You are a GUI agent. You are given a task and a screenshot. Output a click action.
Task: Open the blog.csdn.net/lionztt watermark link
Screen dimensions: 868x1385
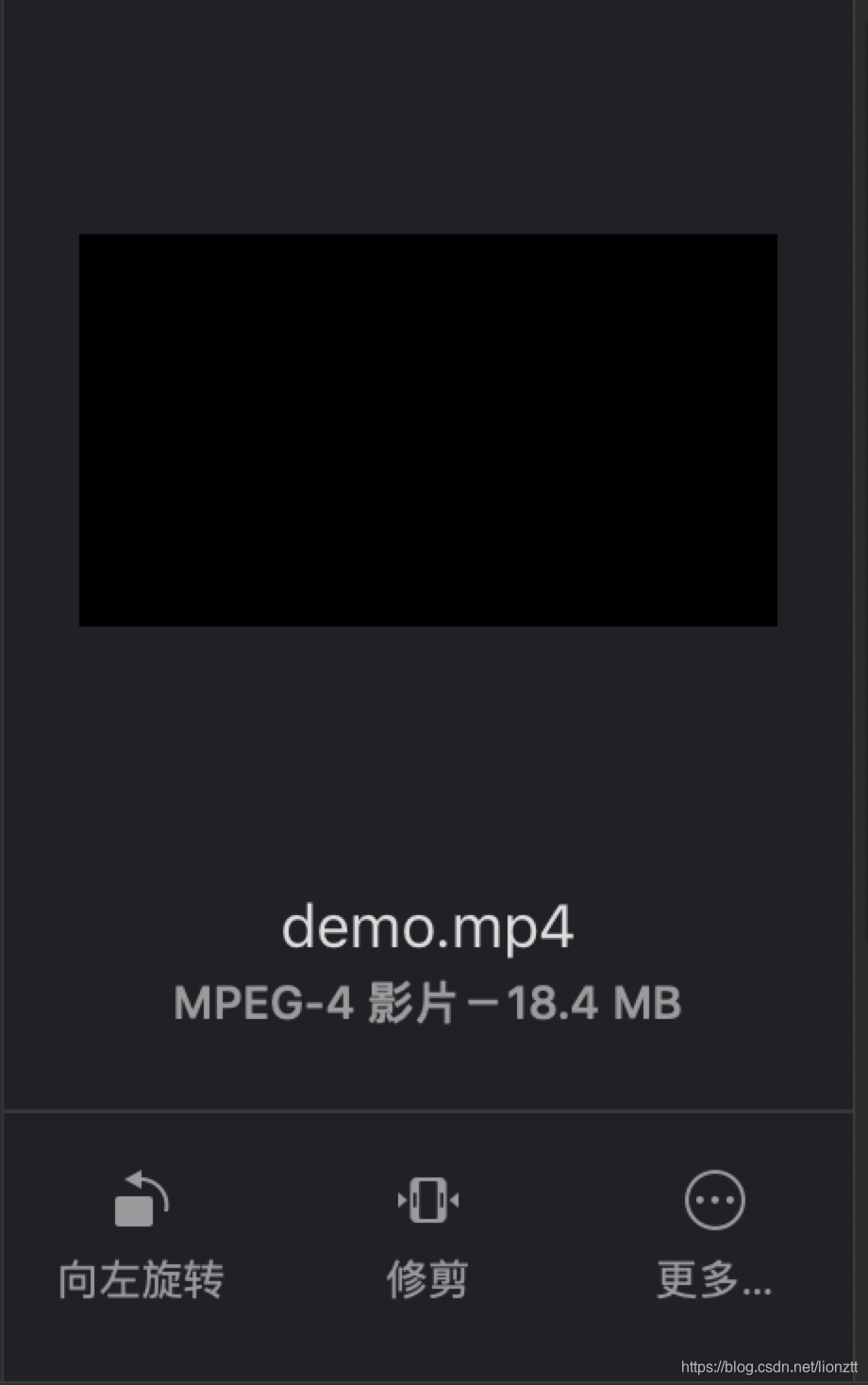(x=769, y=1366)
